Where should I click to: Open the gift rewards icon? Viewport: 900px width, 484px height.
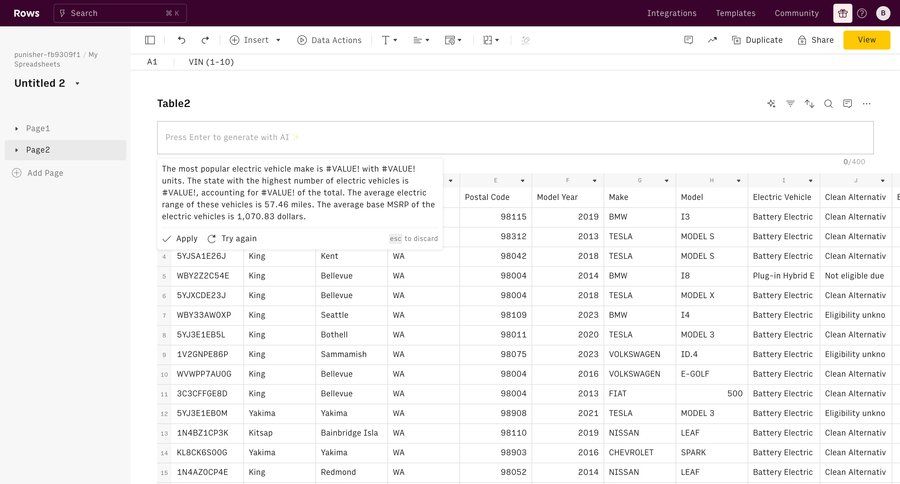click(x=843, y=13)
